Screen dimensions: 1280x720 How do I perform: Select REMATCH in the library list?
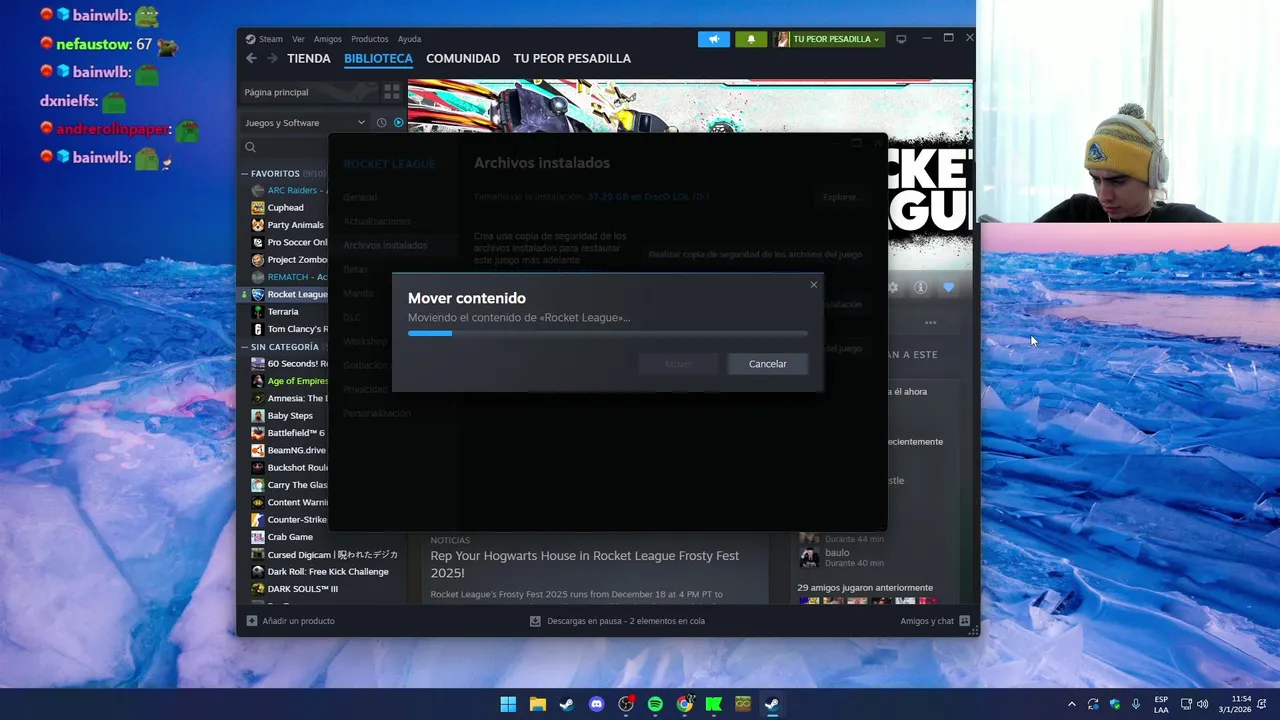(290, 277)
